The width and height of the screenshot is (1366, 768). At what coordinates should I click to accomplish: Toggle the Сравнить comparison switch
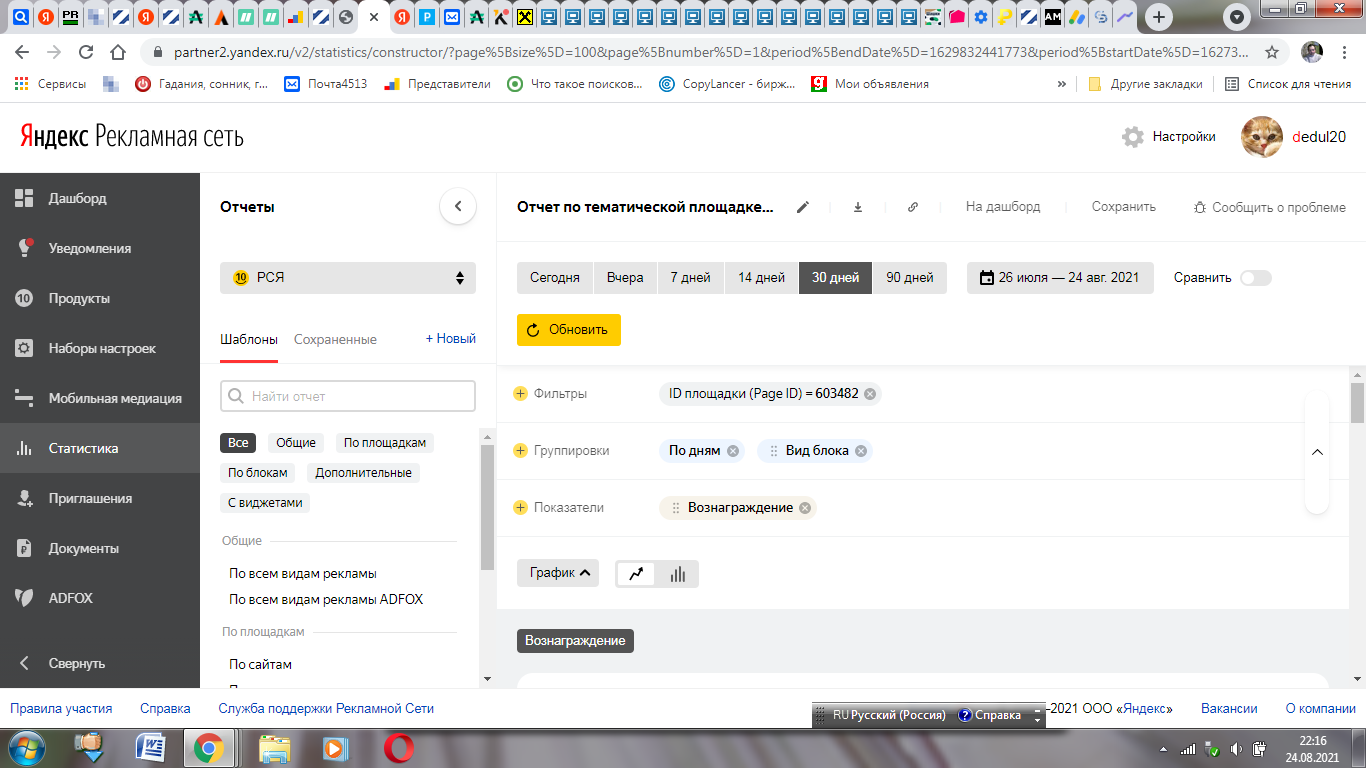click(1256, 278)
